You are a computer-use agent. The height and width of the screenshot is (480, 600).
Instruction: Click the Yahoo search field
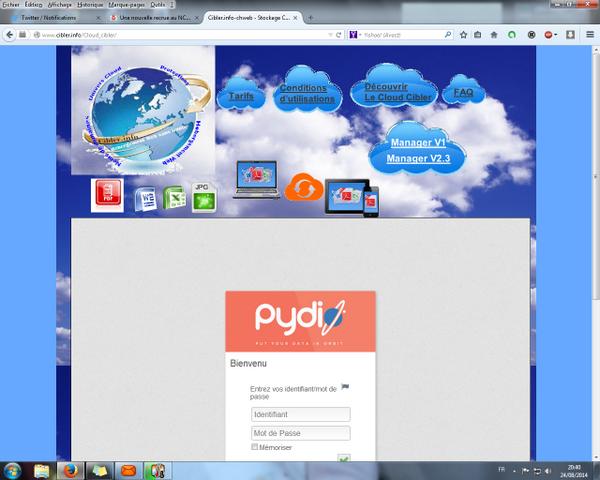tap(402, 35)
